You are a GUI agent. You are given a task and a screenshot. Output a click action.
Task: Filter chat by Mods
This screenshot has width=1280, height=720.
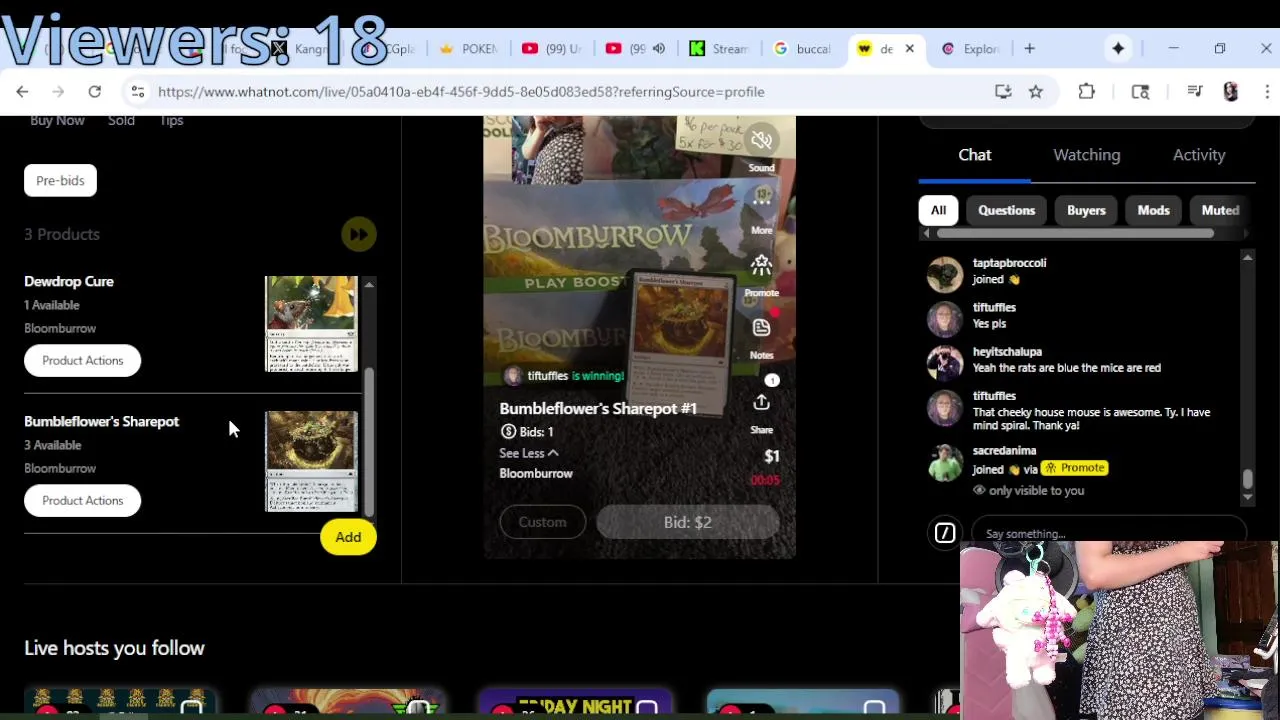tap(1153, 211)
